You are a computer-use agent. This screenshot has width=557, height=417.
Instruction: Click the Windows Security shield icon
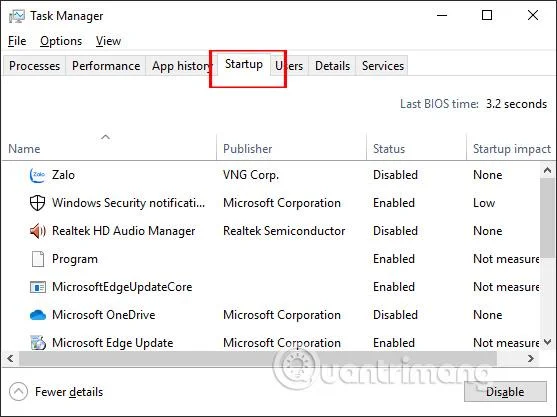point(37,203)
